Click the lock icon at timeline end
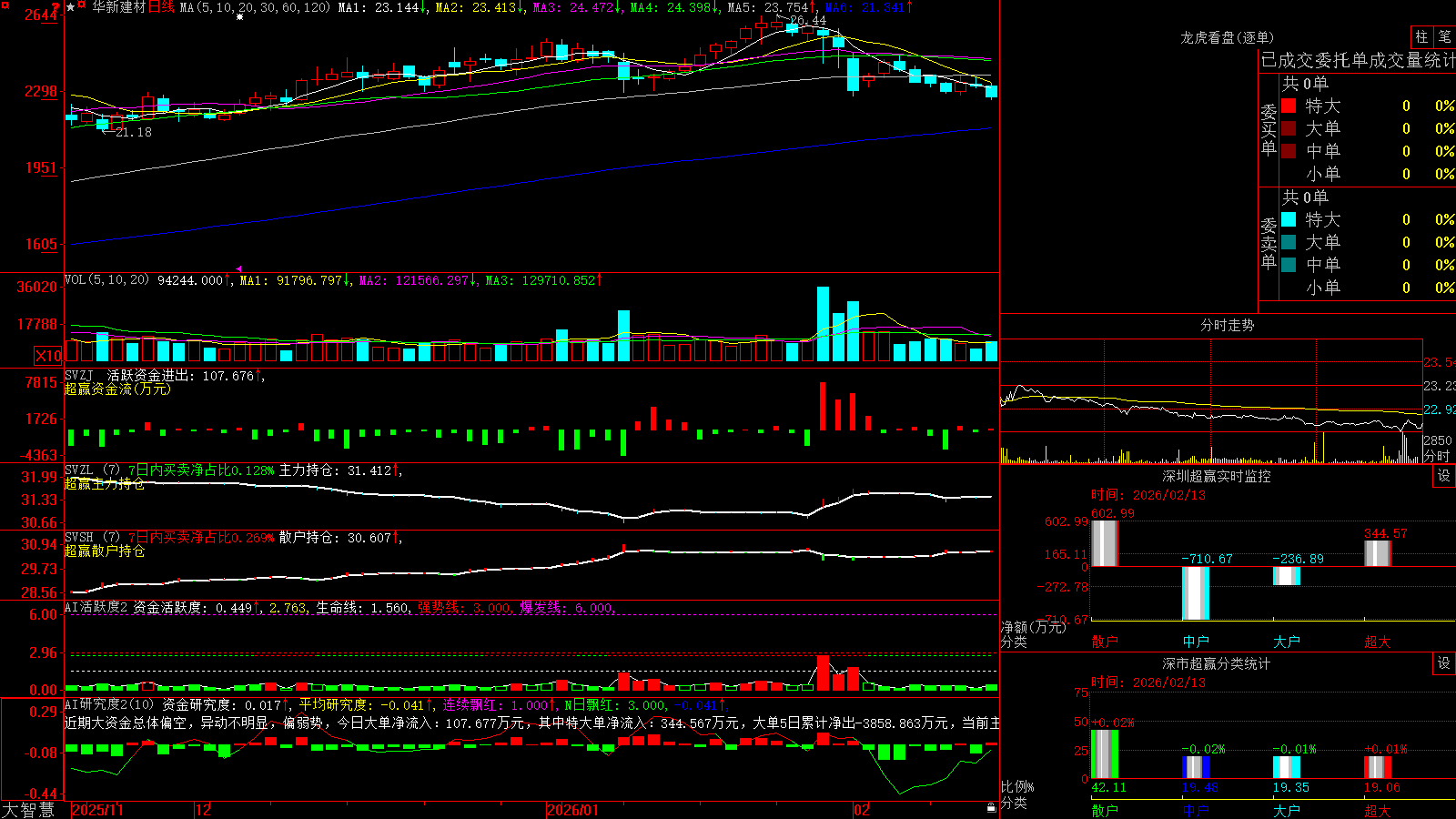This screenshot has height=819, width=1456. [991, 807]
